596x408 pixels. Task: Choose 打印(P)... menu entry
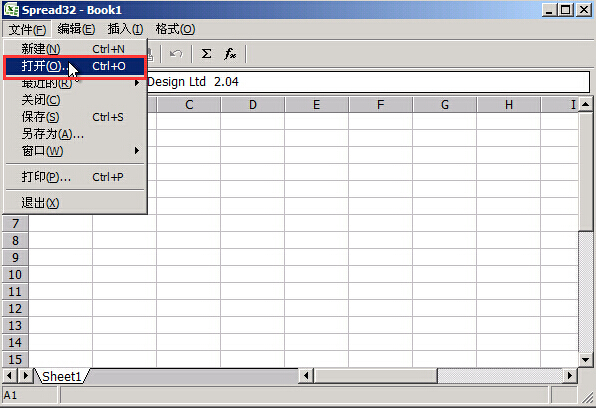point(75,177)
